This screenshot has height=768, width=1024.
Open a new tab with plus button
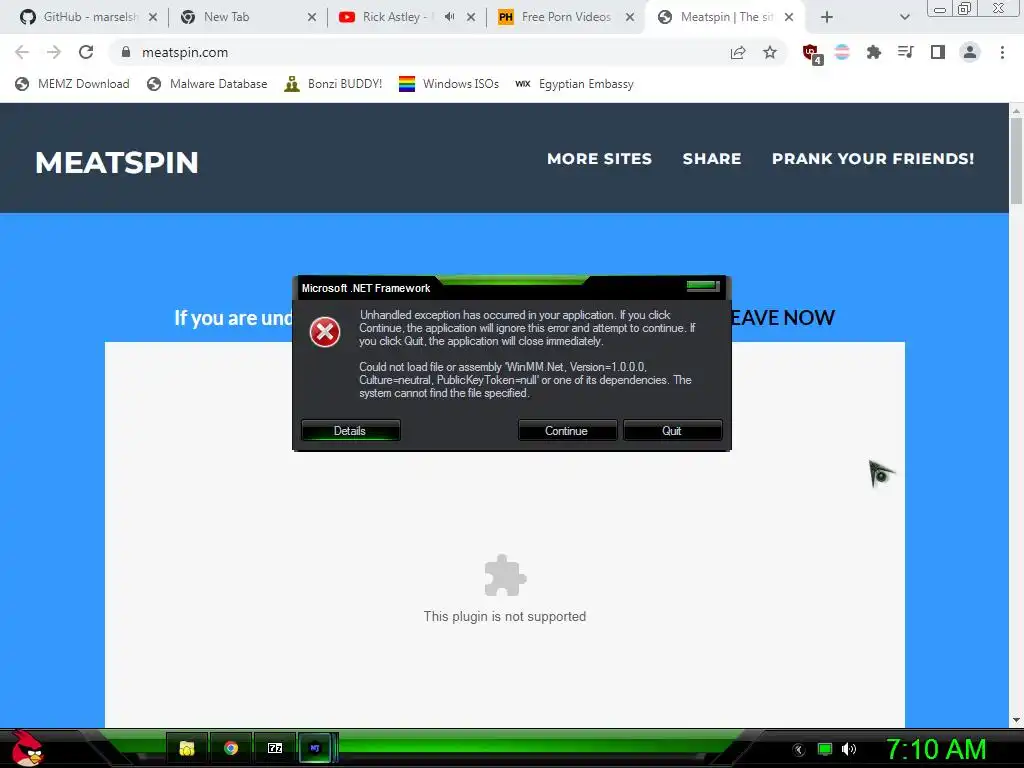point(827,18)
